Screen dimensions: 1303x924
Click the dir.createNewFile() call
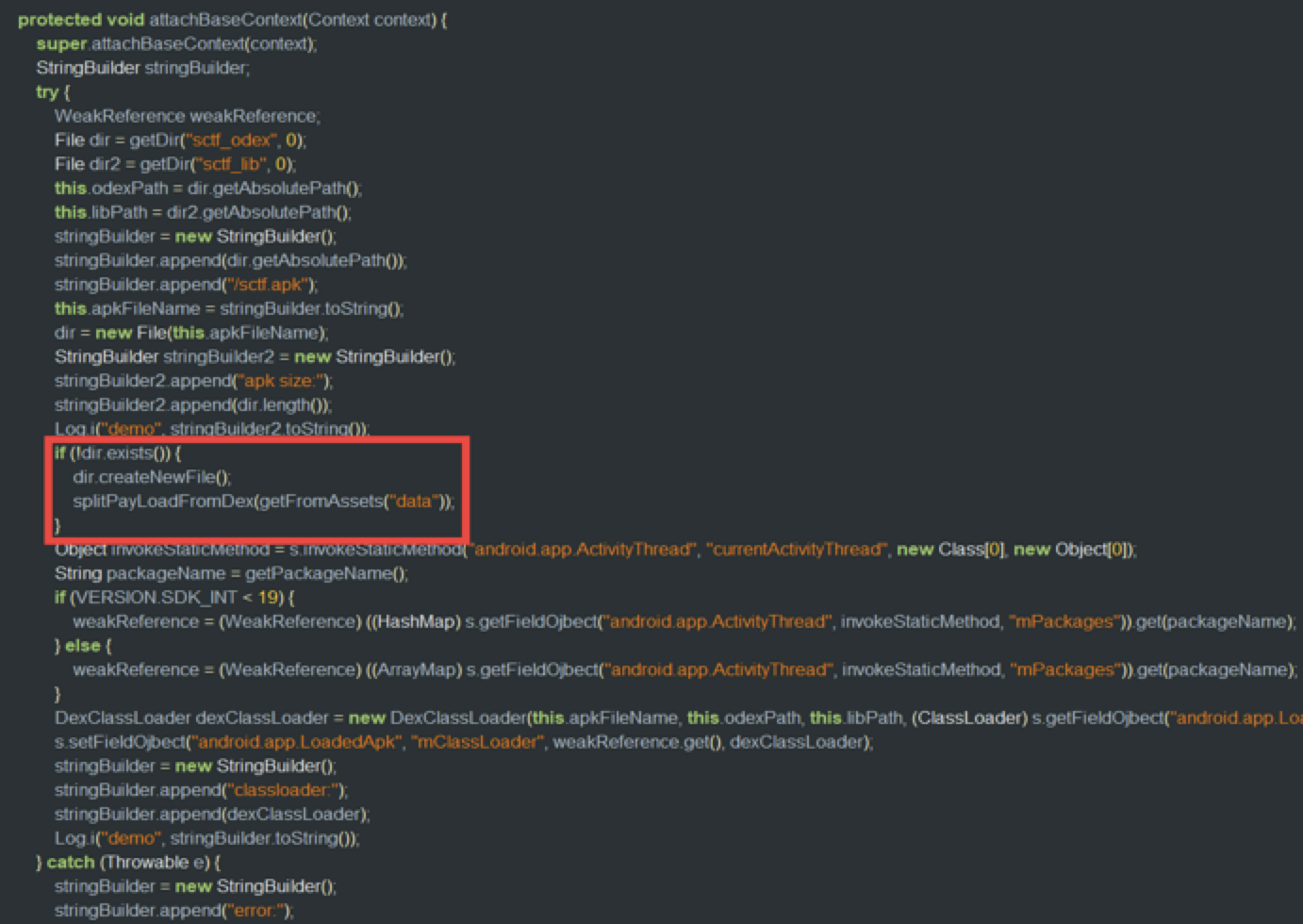(151, 477)
